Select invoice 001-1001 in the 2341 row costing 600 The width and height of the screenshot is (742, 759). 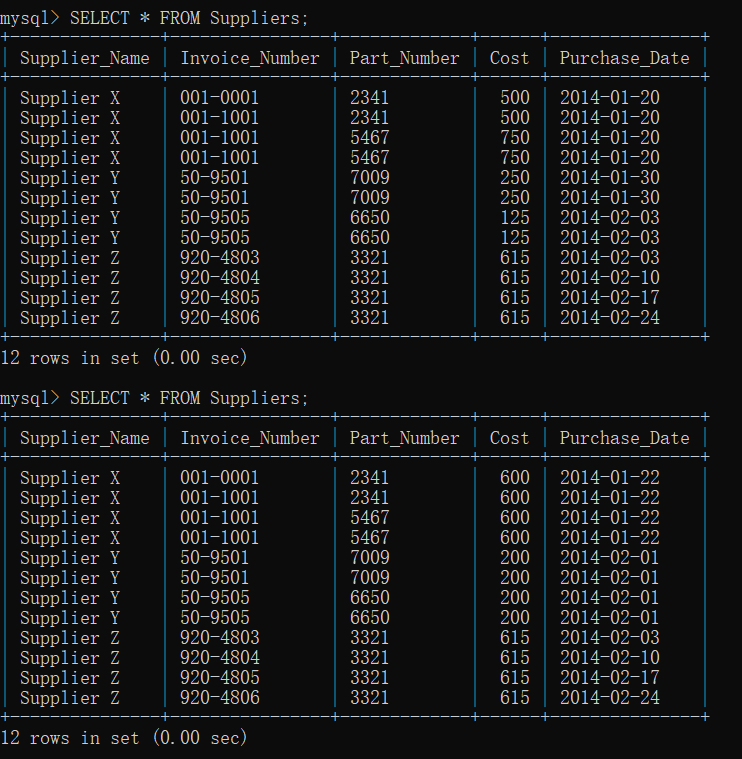coord(219,498)
